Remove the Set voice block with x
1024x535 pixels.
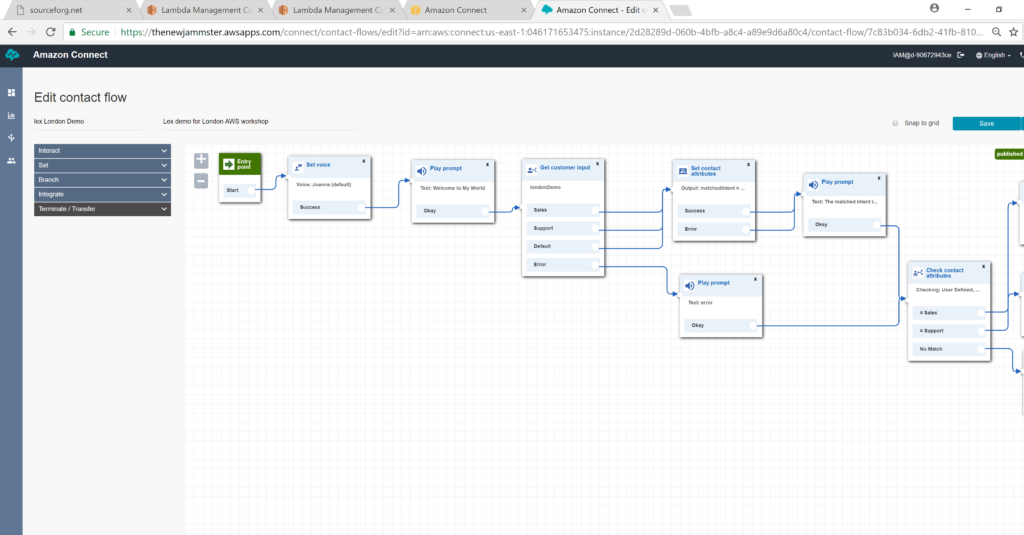point(364,161)
